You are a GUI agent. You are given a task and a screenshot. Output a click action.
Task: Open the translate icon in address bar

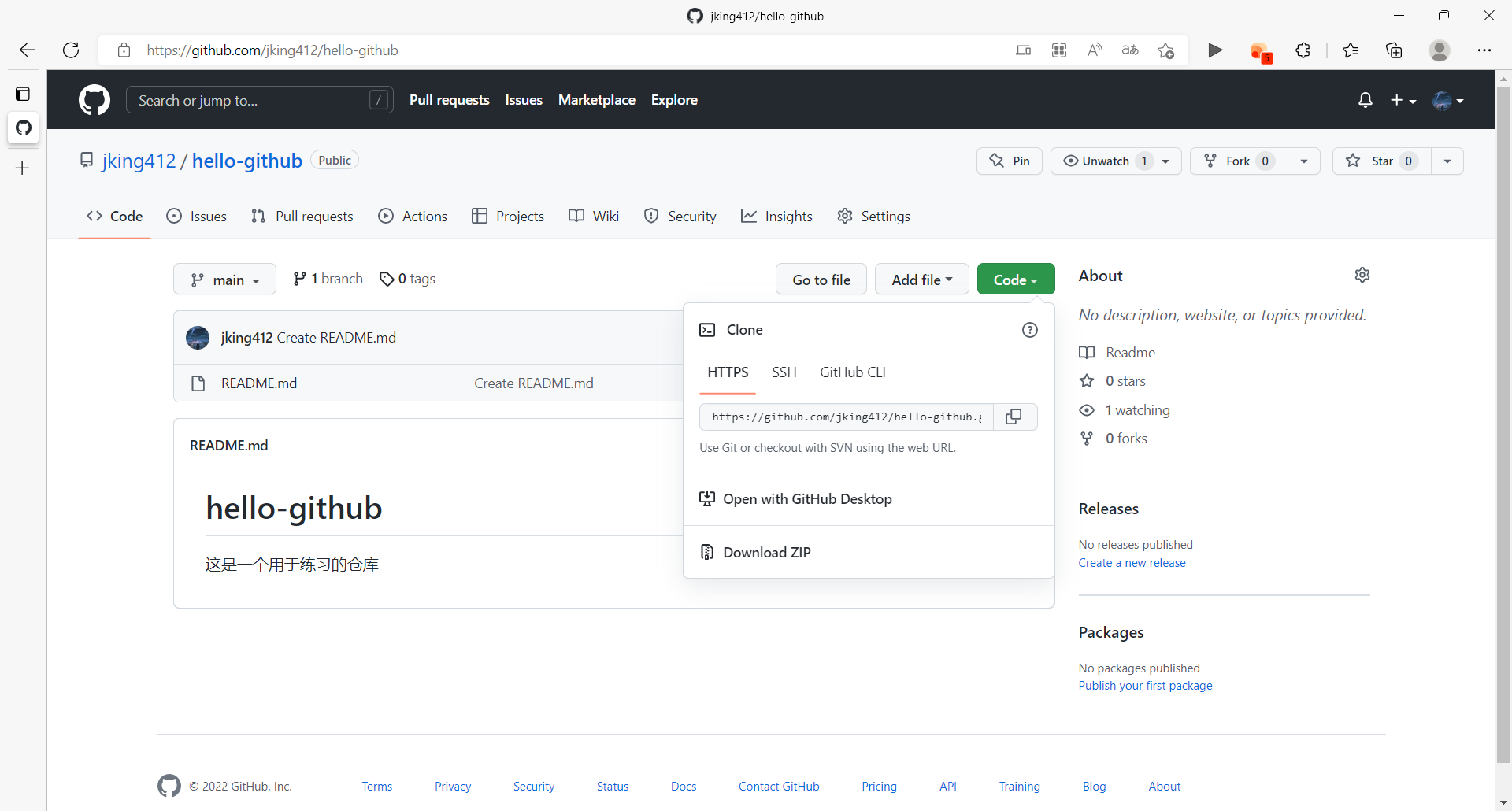tap(1130, 50)
